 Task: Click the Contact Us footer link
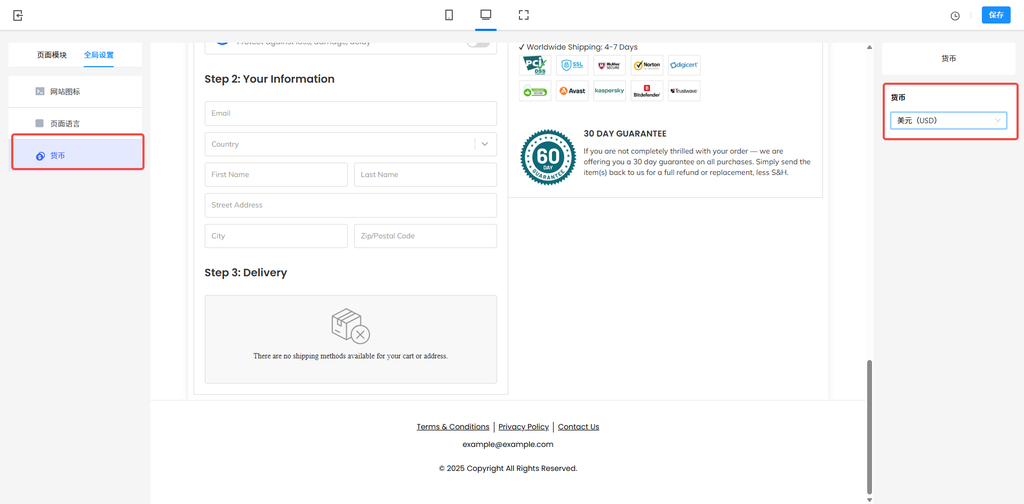(x=578, y=427)
